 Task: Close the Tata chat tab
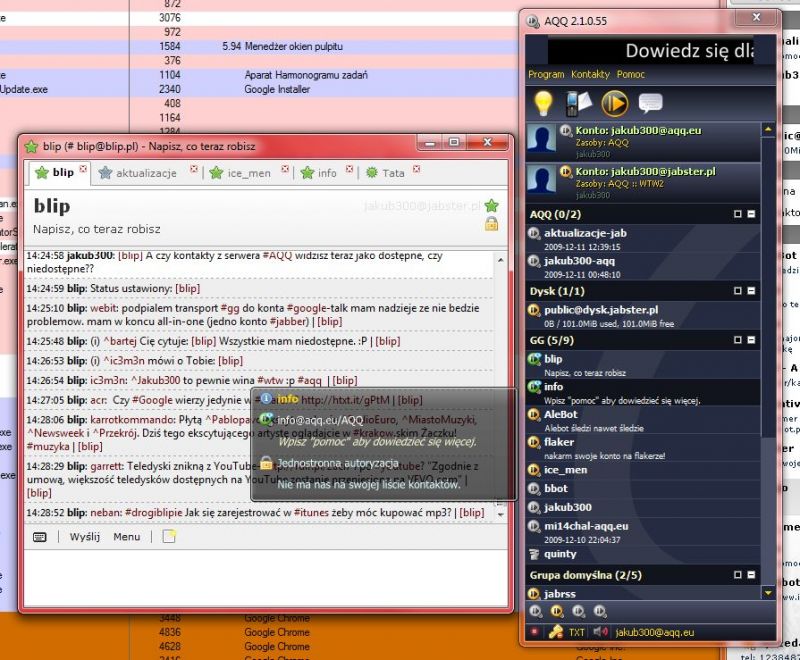tap(417, 168)
